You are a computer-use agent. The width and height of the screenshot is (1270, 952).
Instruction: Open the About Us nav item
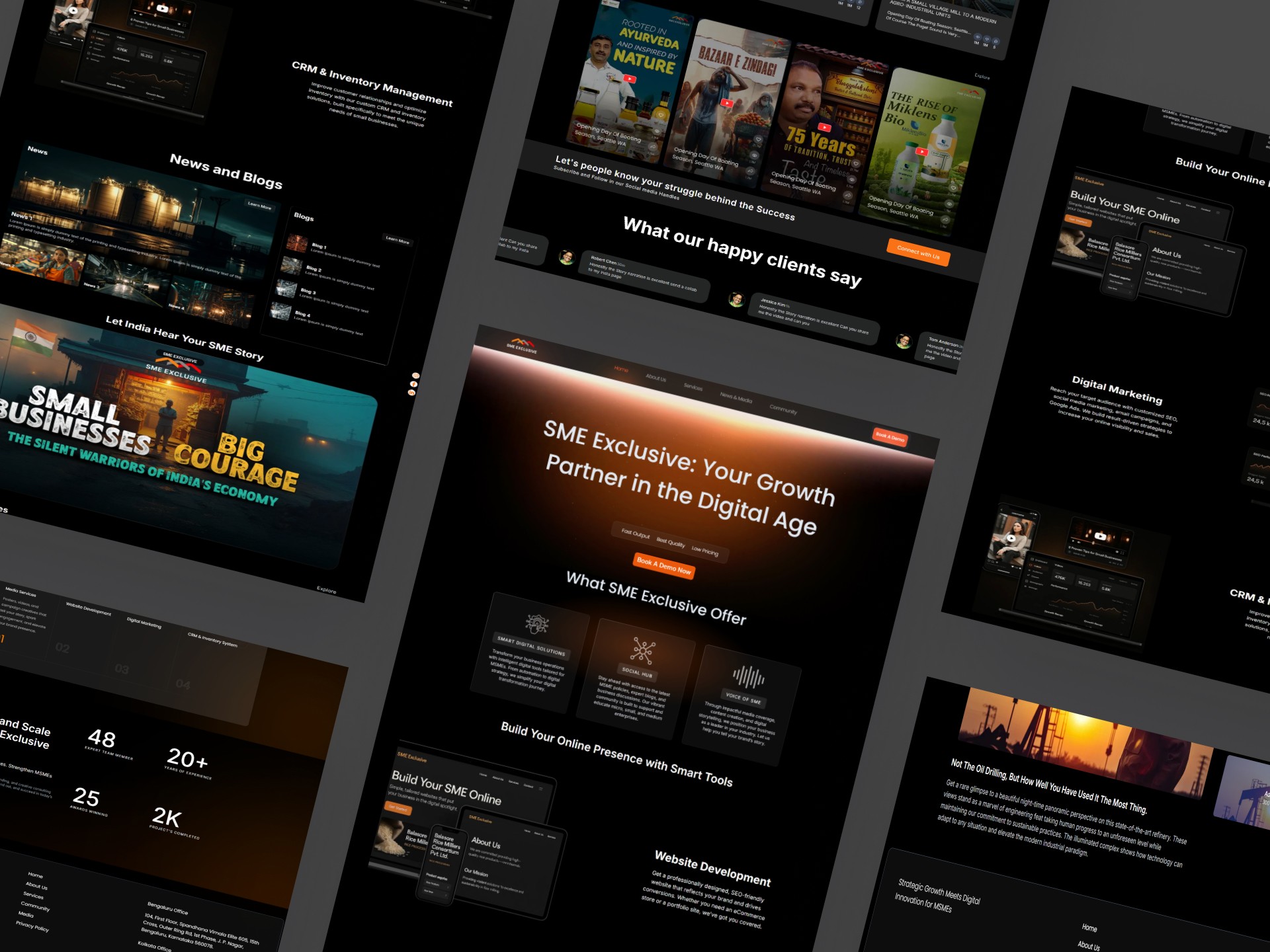(656, 377)
